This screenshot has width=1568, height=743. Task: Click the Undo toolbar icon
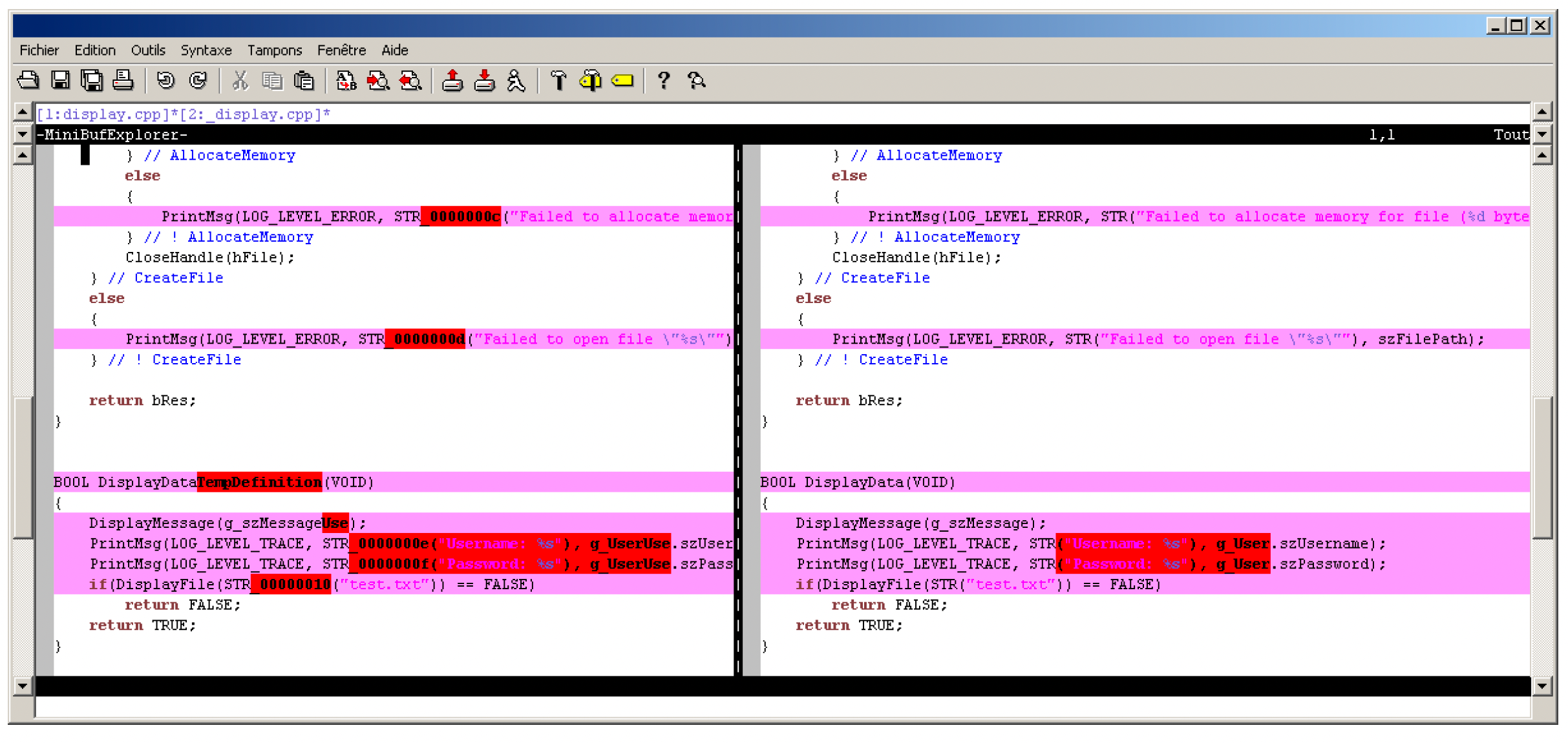165,81
